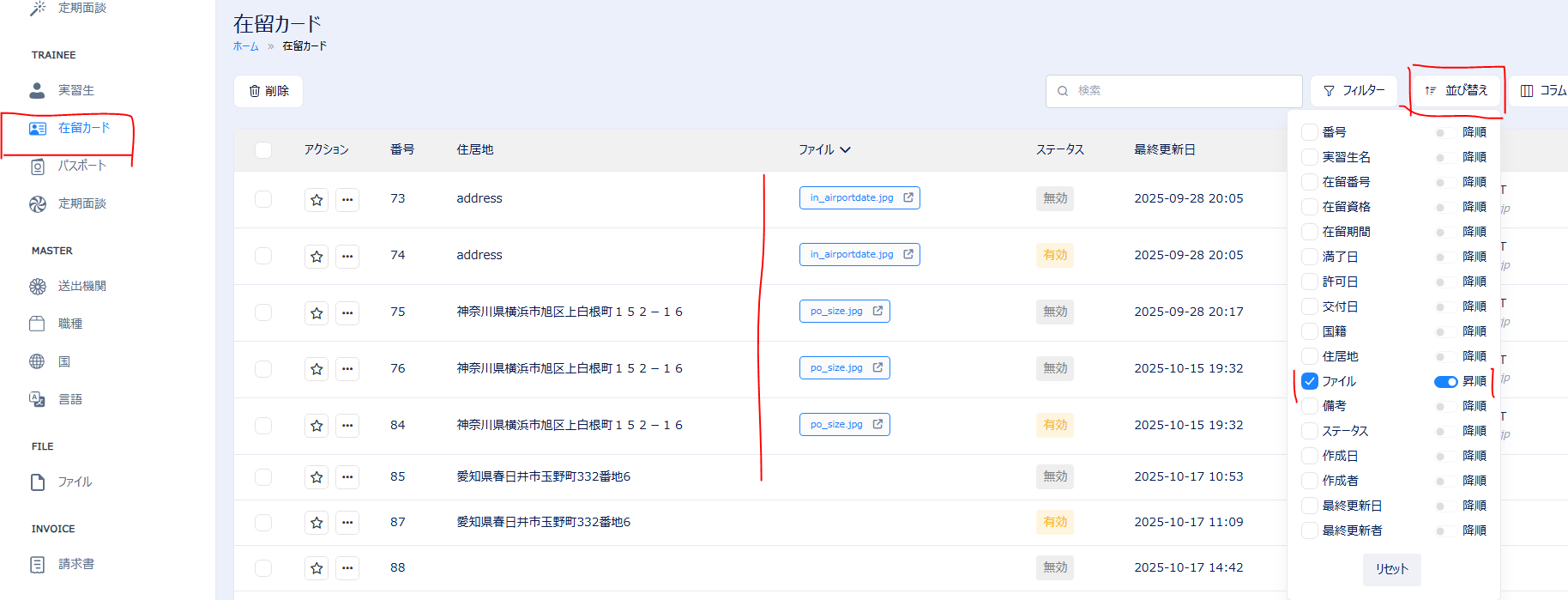Expand the ファイル column header chevron
1568x600 pixels.
point(846,149)
